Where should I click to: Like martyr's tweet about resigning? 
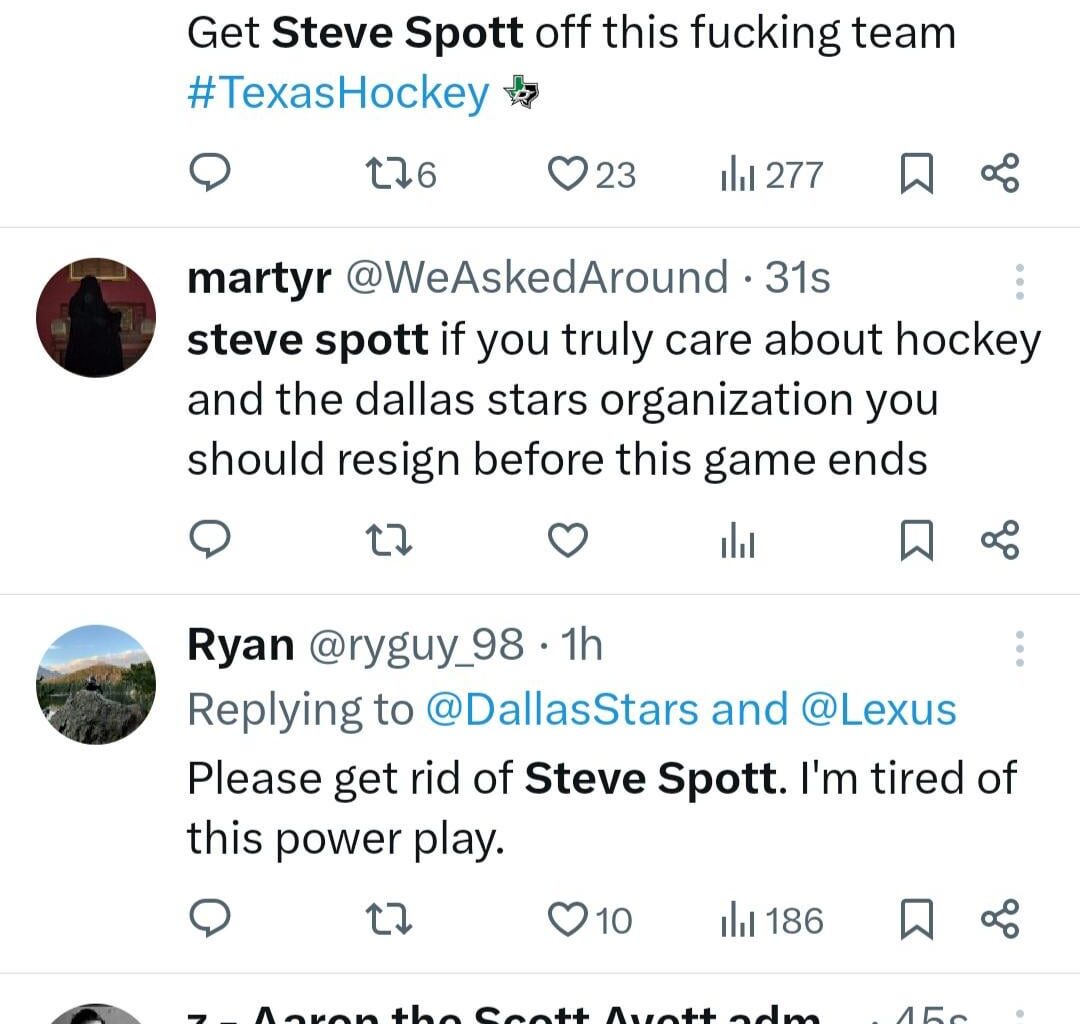point(569,541)
